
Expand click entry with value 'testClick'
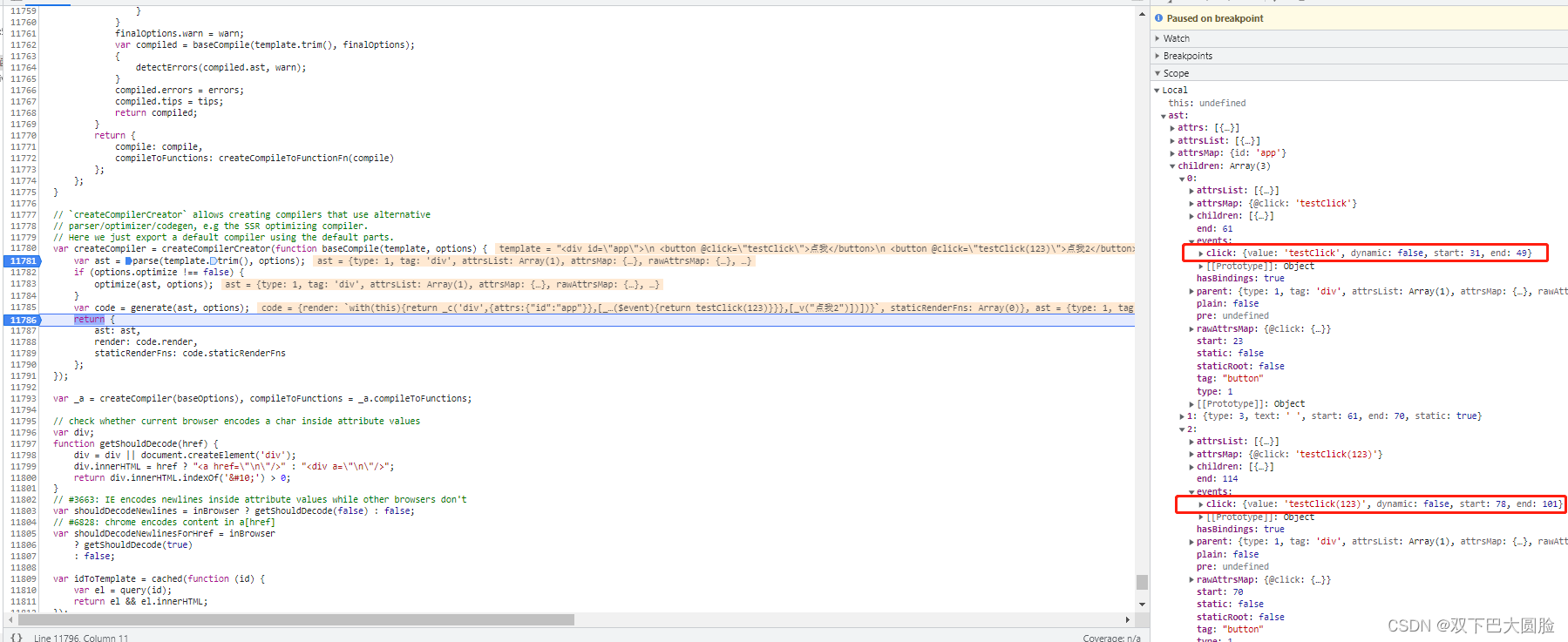[x=1201, y=253]
